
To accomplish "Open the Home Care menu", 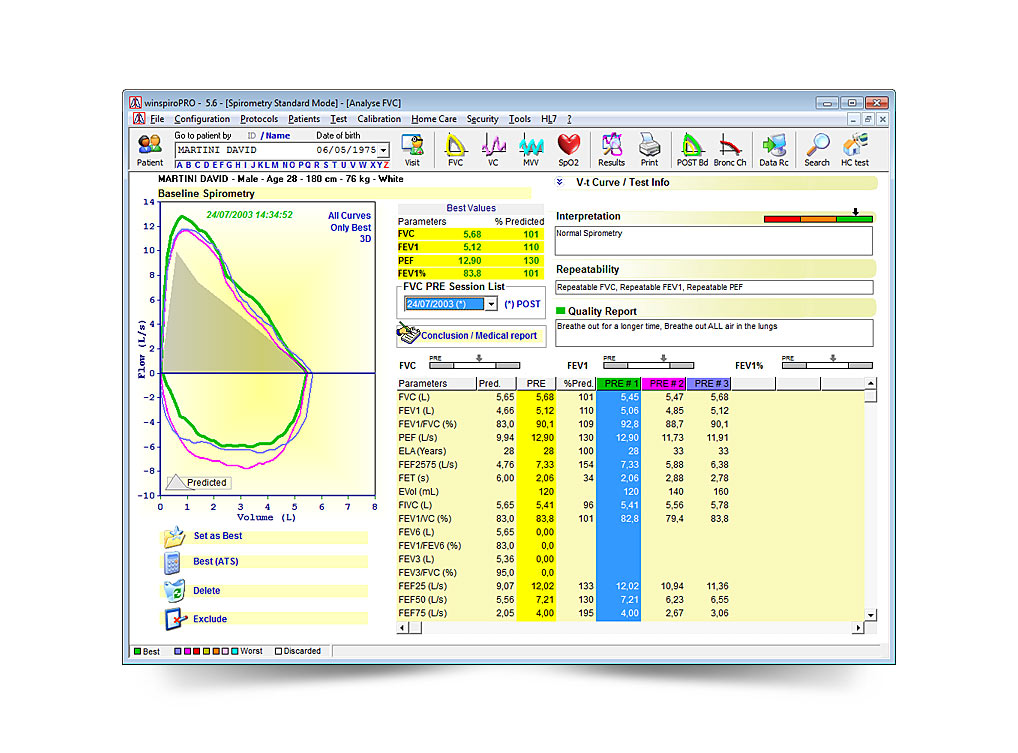I will click(x=433, y=119).
